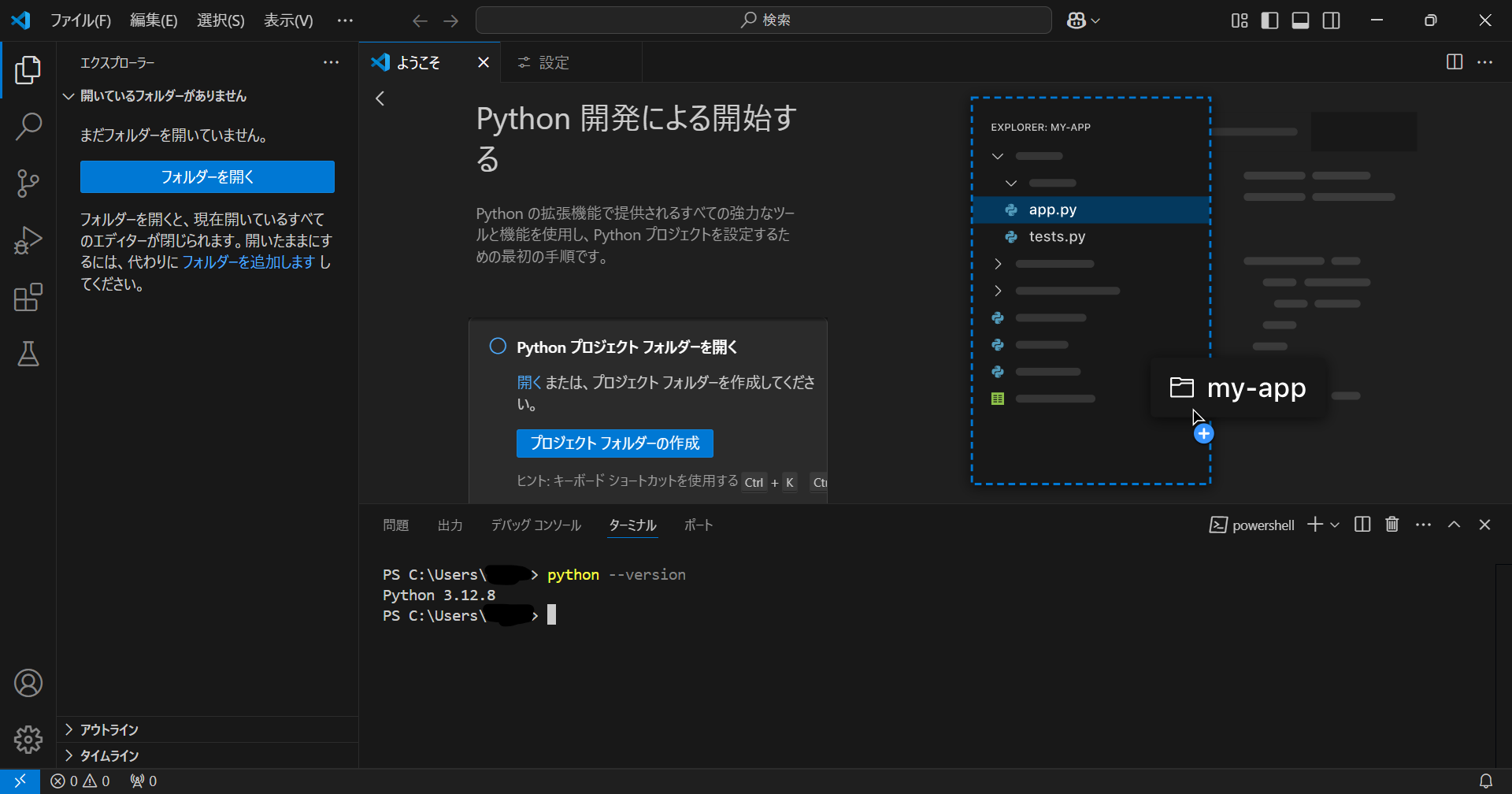Expand the Timeline section
The image size is (1512, 794).
click(208, 755)
